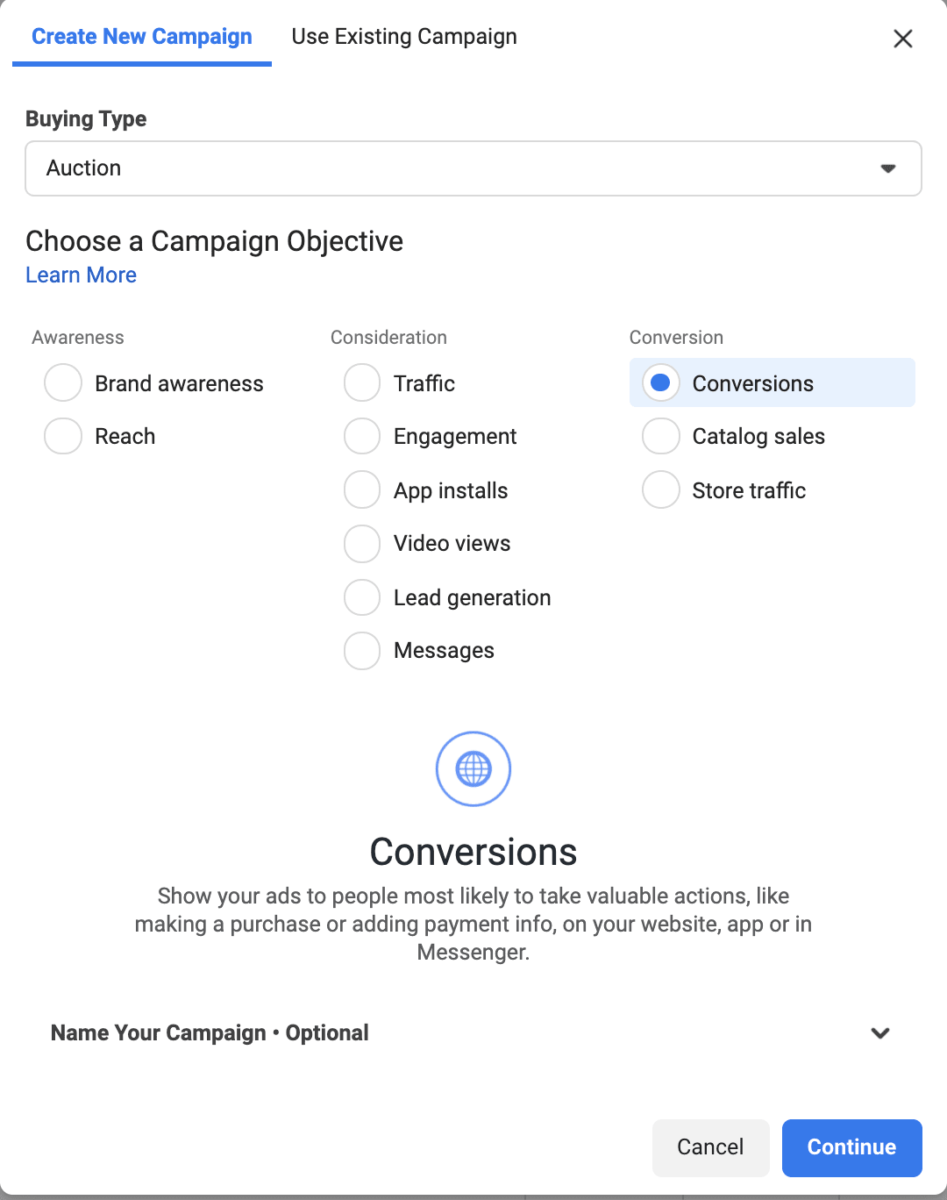Screen dimensions: 947x1200
Task: Click the Continue button
Action: pyautogui.click(x=852, y=1147)
